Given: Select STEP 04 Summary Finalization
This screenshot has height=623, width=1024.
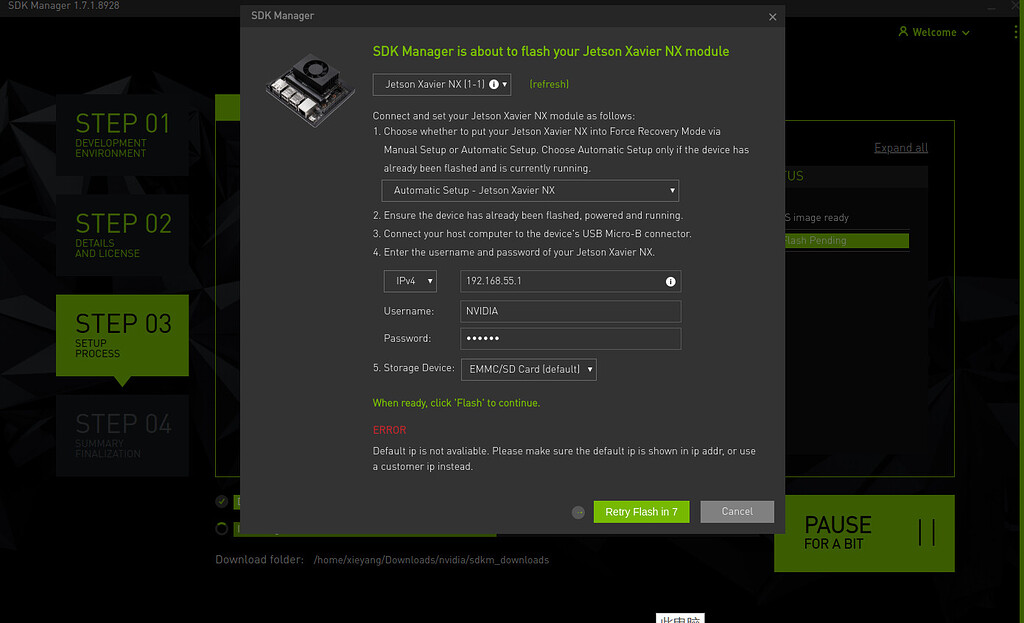Looking at the screenshot, I should pos(122,435).
